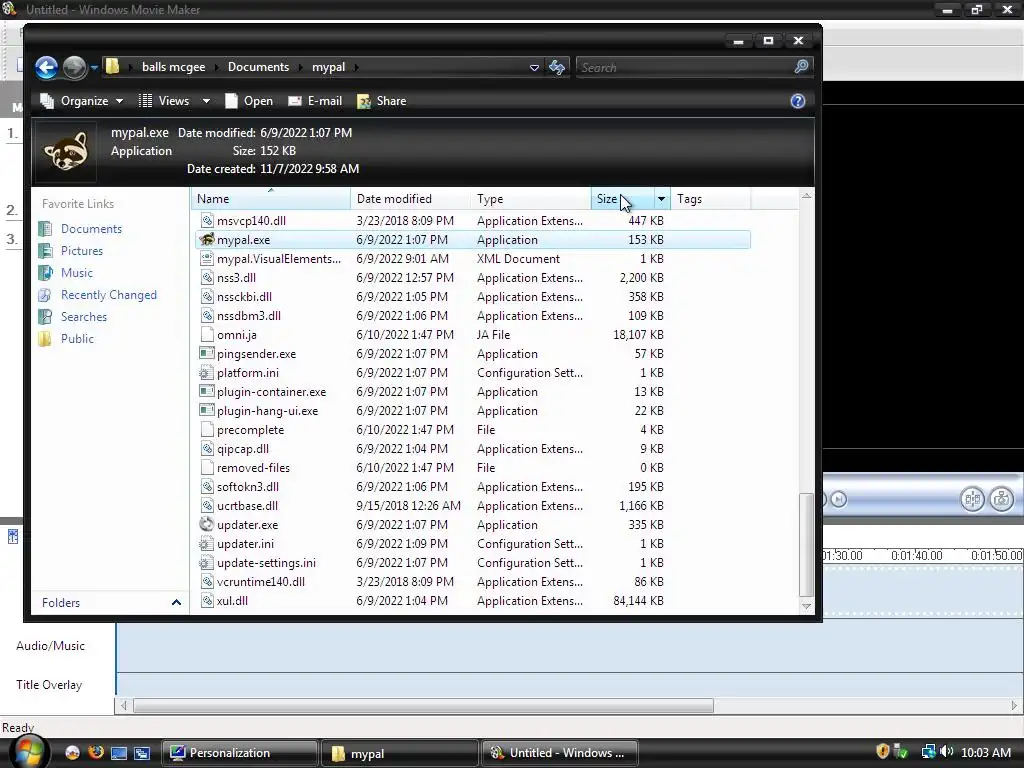The image size is (1024, 768).
Task: Select the omni.ja file icon
Action: coord(207,335)
